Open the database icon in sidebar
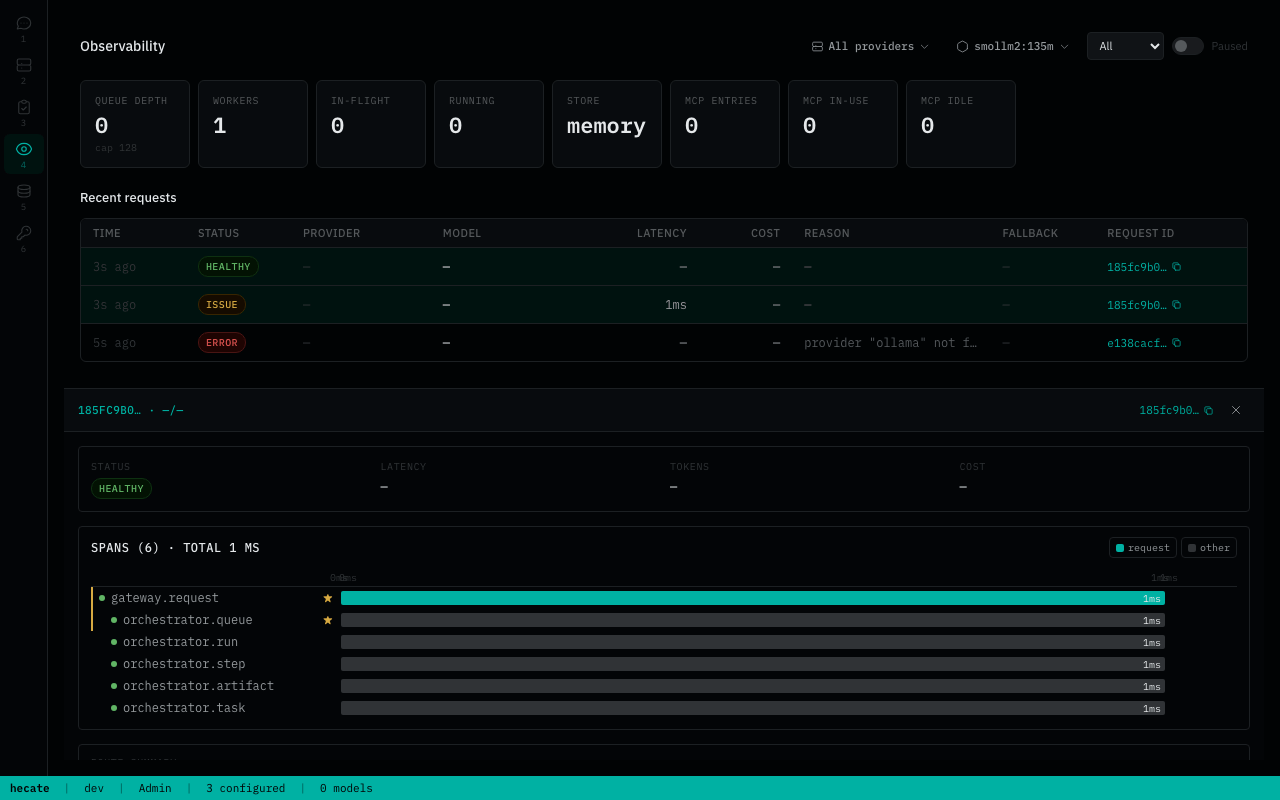The height and width of the screenshot is (800, 1280). [24, 191]
